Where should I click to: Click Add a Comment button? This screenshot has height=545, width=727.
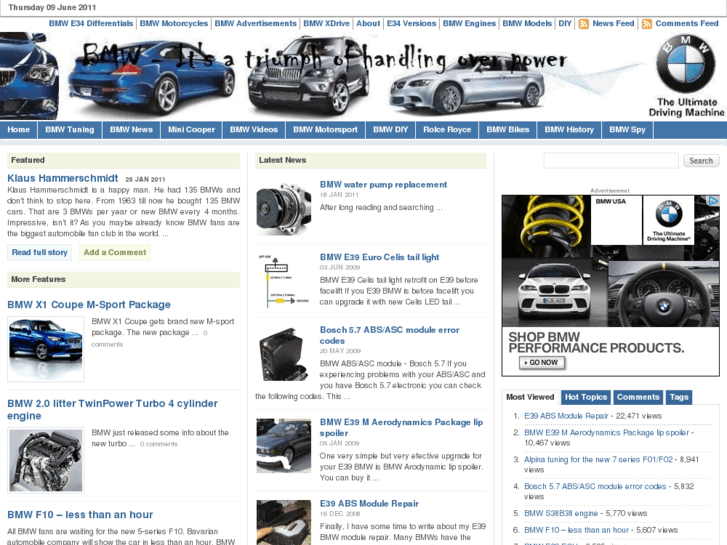pos(115,252)
